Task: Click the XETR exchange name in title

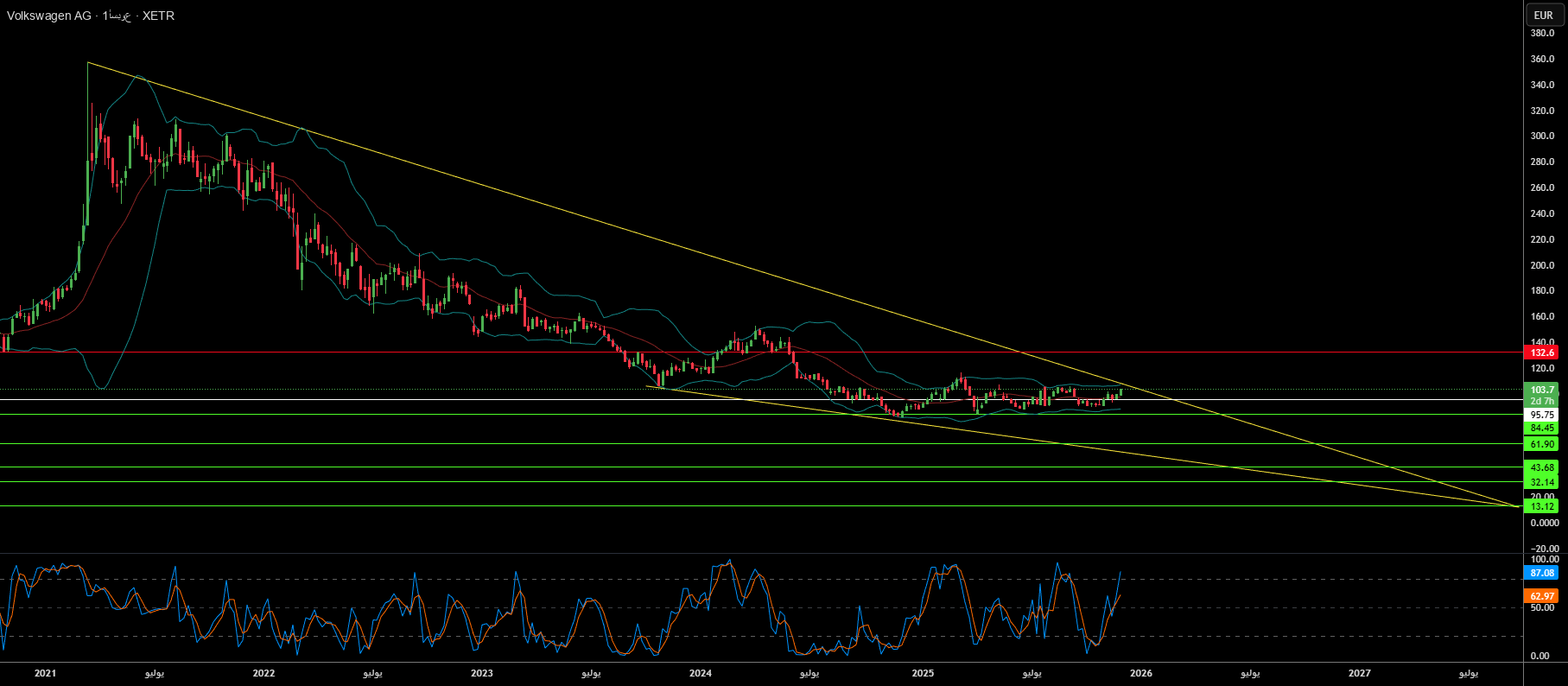Action: 158,16
